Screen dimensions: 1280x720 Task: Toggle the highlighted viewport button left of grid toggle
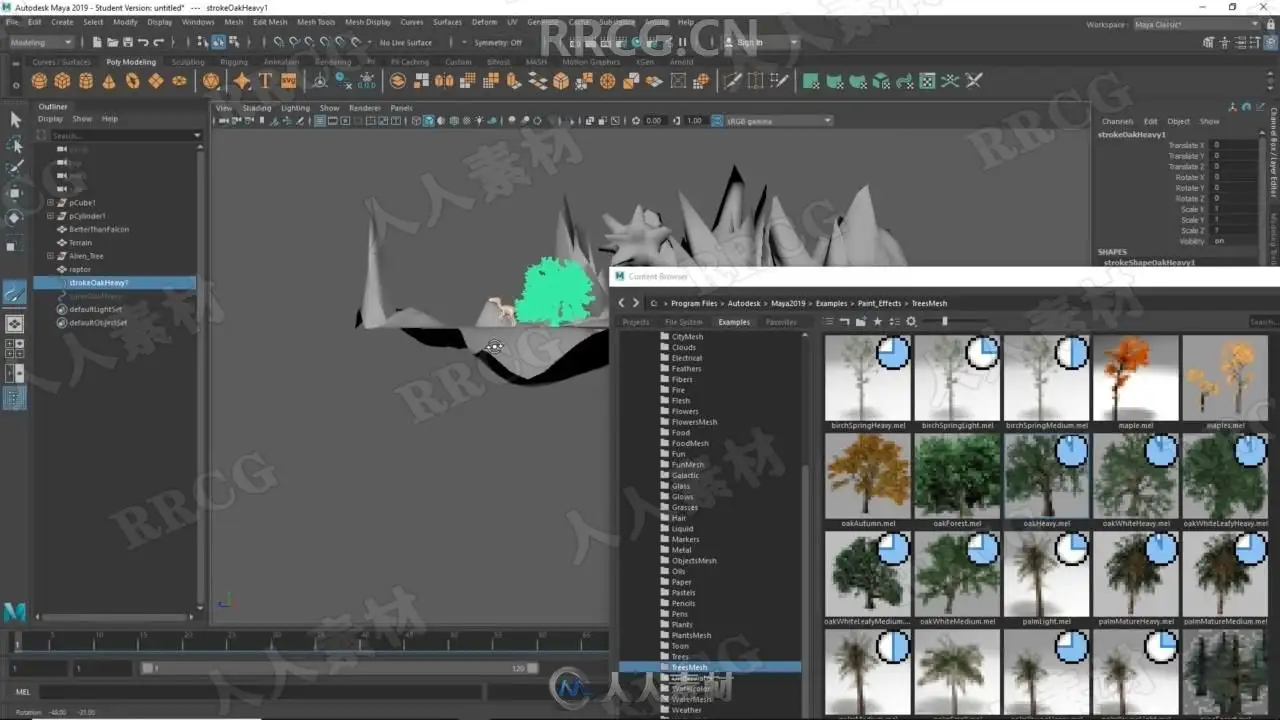click(319, 121)
